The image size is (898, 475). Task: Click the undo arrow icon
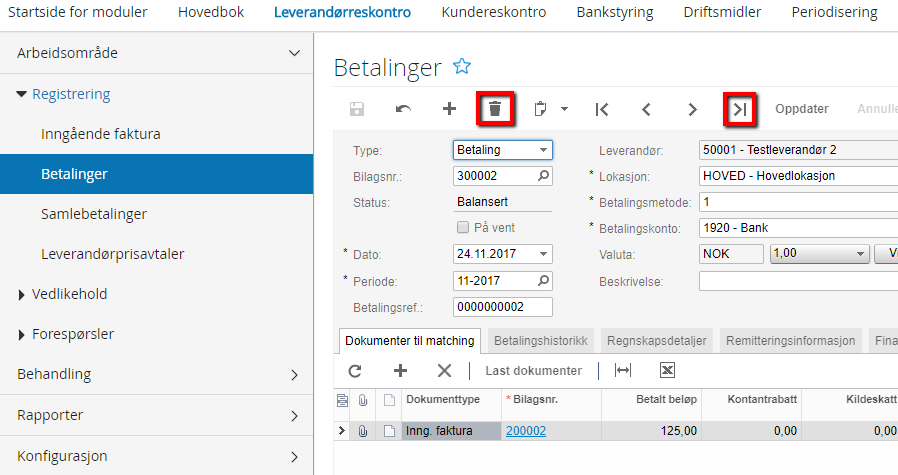(403, 109)
